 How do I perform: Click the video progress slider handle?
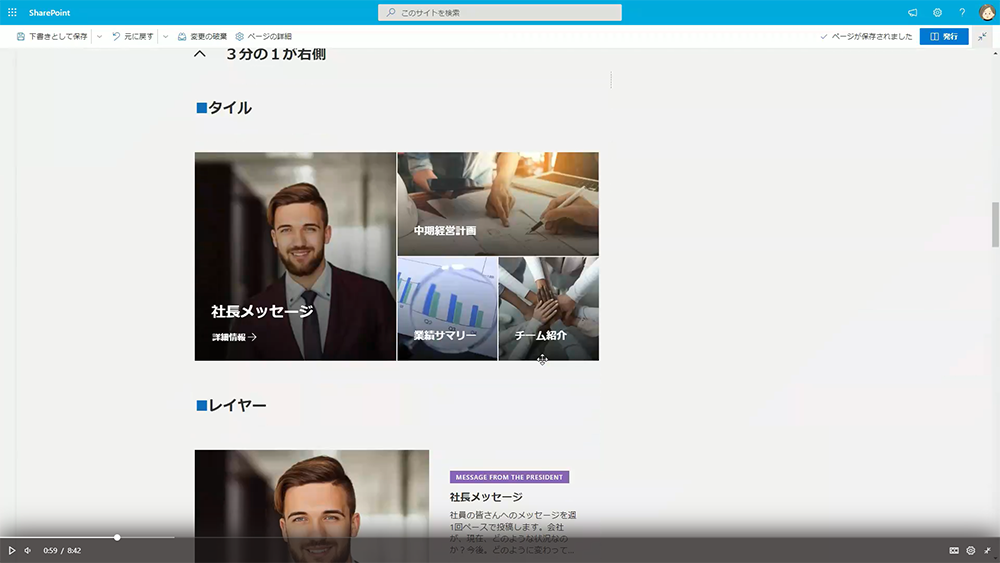pyautogui.click(x=117, y=537)
